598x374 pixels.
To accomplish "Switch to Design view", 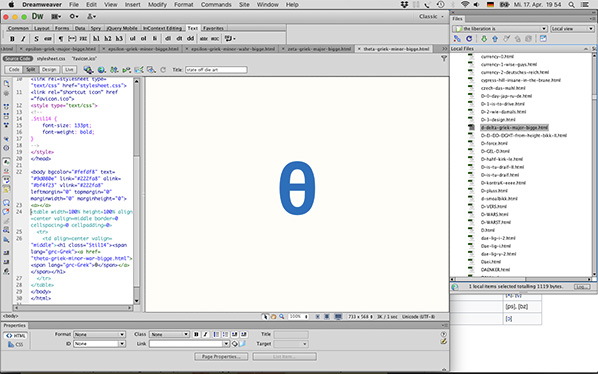I will pyautogui.click(x=49, y=69).
